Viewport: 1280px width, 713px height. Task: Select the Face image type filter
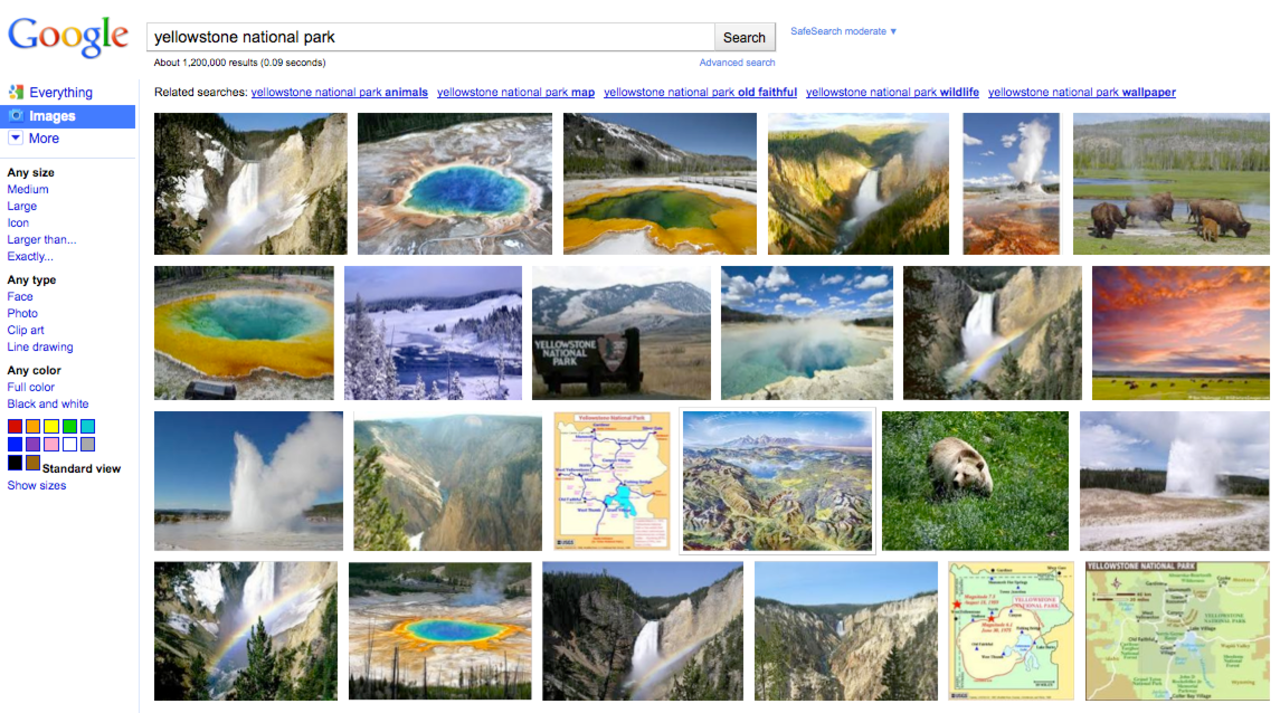click(19, 296)
